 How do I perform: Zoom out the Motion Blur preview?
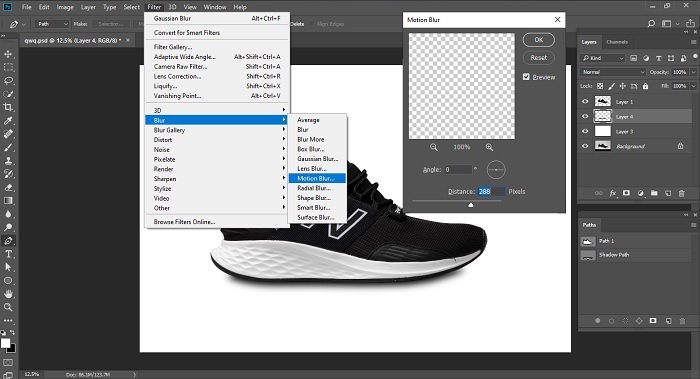pos(433,147)
